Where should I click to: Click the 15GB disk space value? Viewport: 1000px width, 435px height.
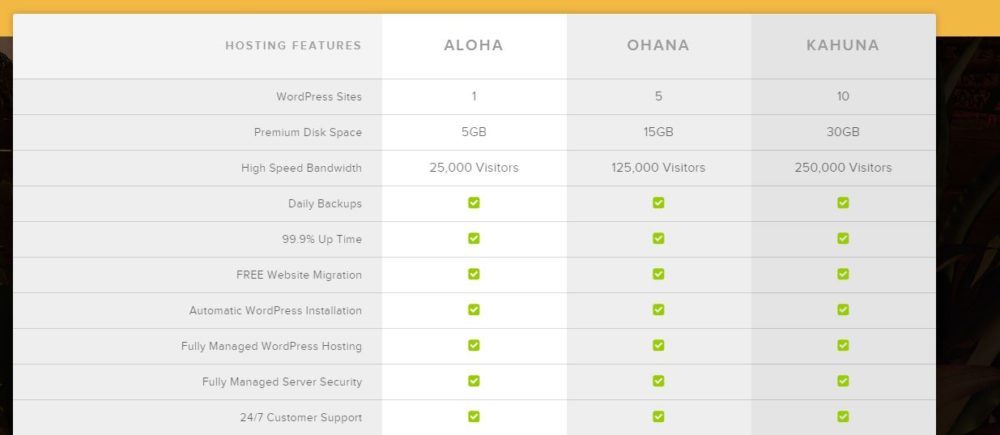click(658, 132)
